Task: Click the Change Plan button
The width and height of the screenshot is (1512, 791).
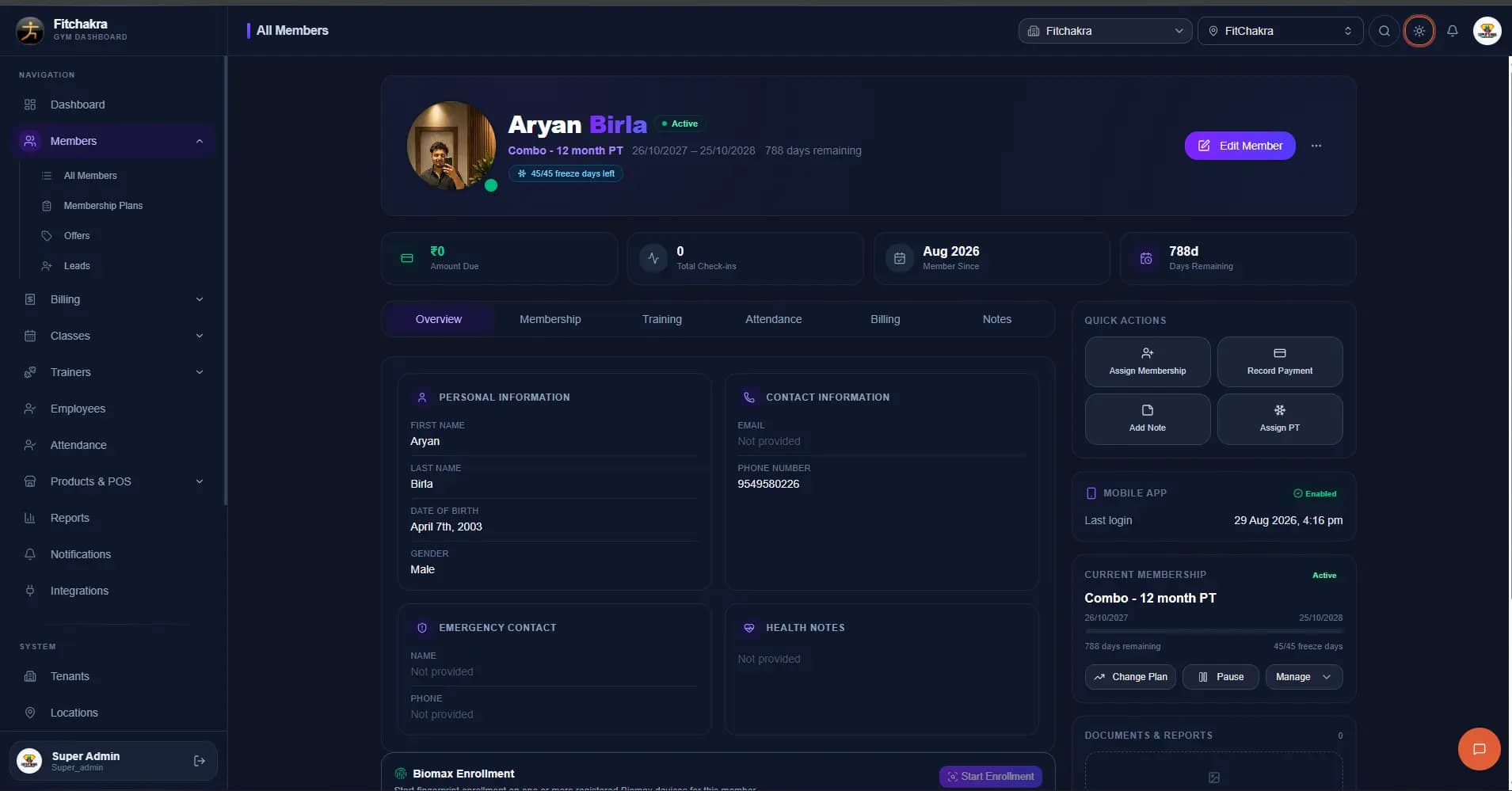Action: 1130,677
